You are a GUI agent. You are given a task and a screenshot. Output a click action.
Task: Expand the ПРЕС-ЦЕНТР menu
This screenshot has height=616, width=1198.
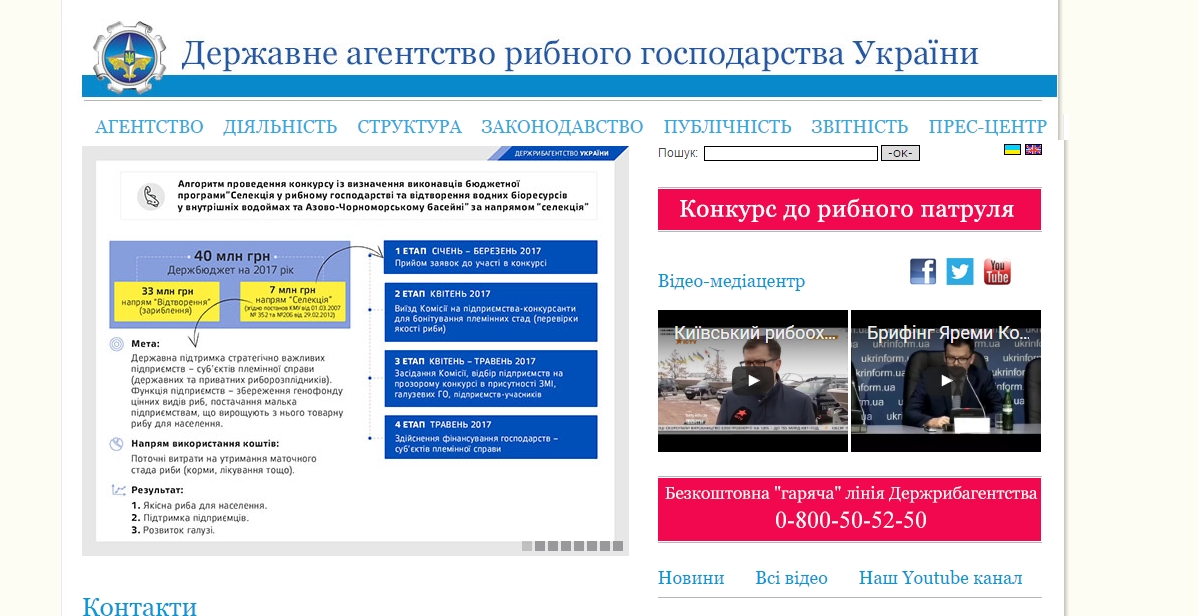[987, 127]
